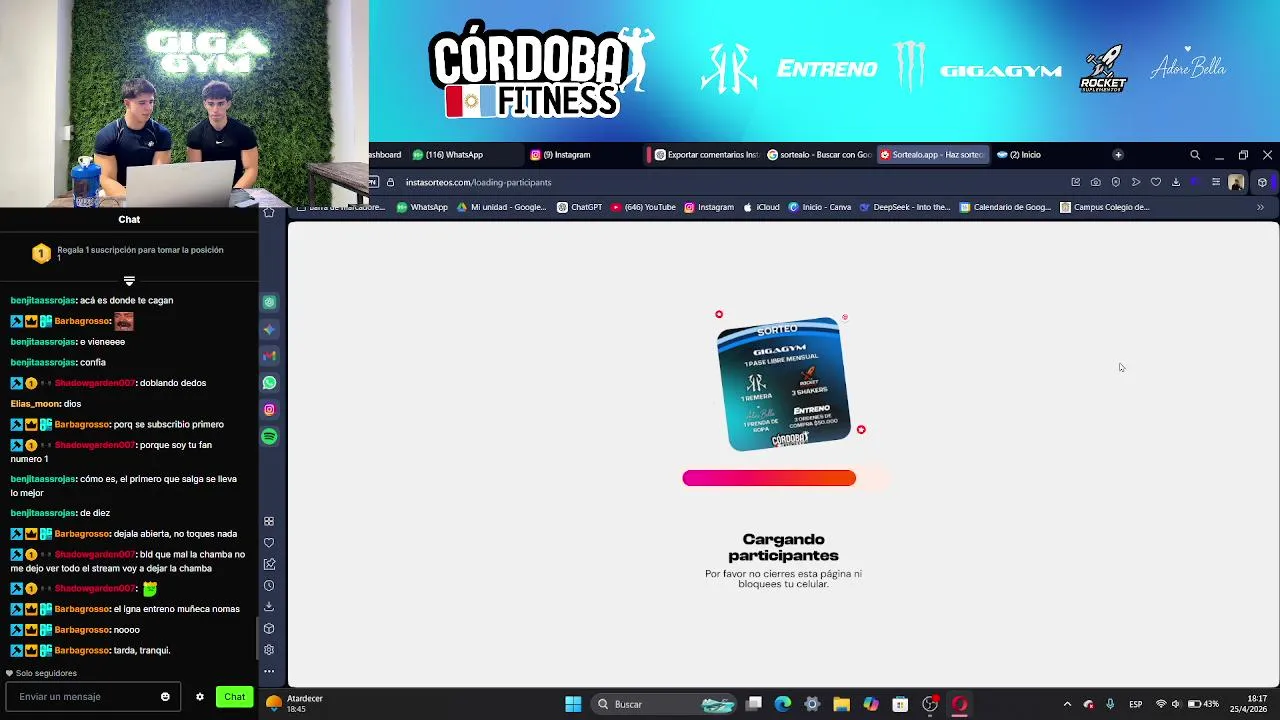
Task: Open WhatsApp bookmark in bookmarks bar
Action: (421, 207)
